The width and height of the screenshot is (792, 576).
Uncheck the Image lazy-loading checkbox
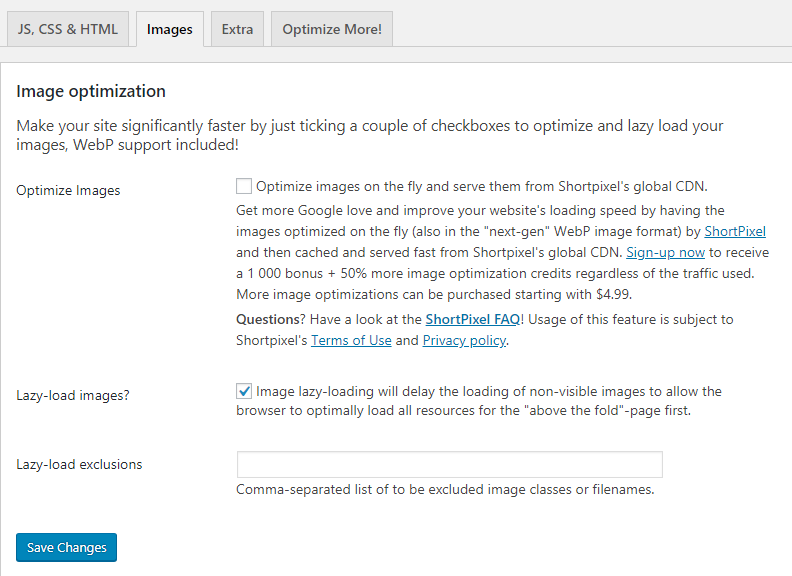[x=244, y=391]
